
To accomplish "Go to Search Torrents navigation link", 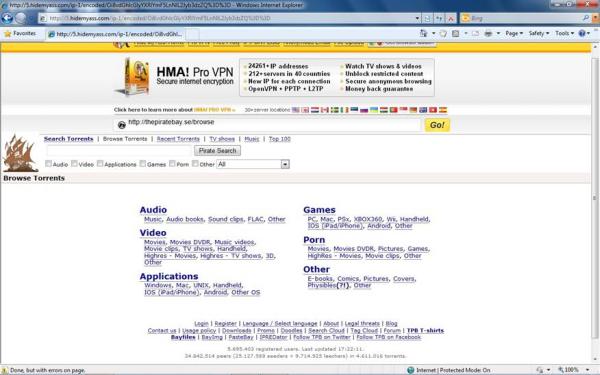I will click(68, 139).
